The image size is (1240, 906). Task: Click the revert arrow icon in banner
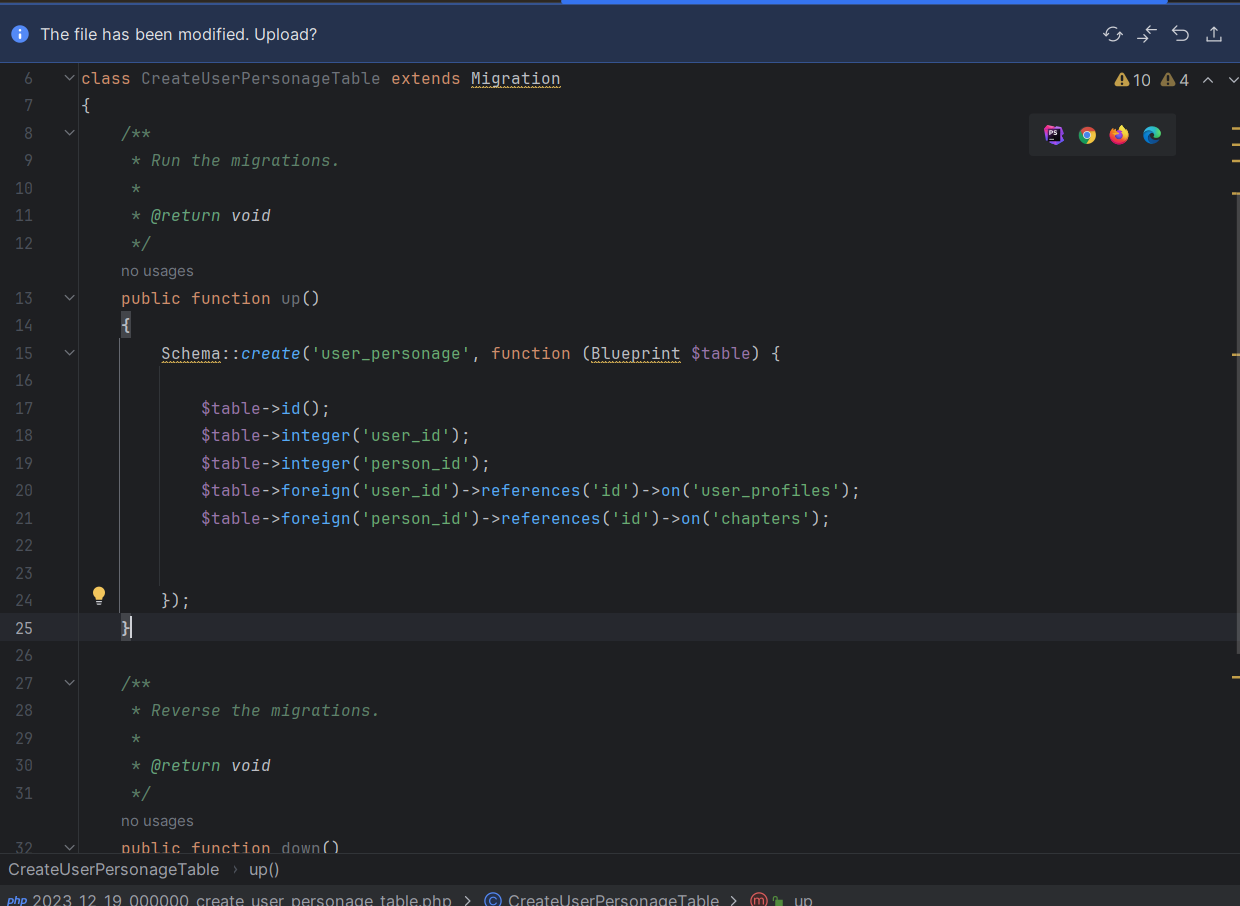tap(1180, 34)
